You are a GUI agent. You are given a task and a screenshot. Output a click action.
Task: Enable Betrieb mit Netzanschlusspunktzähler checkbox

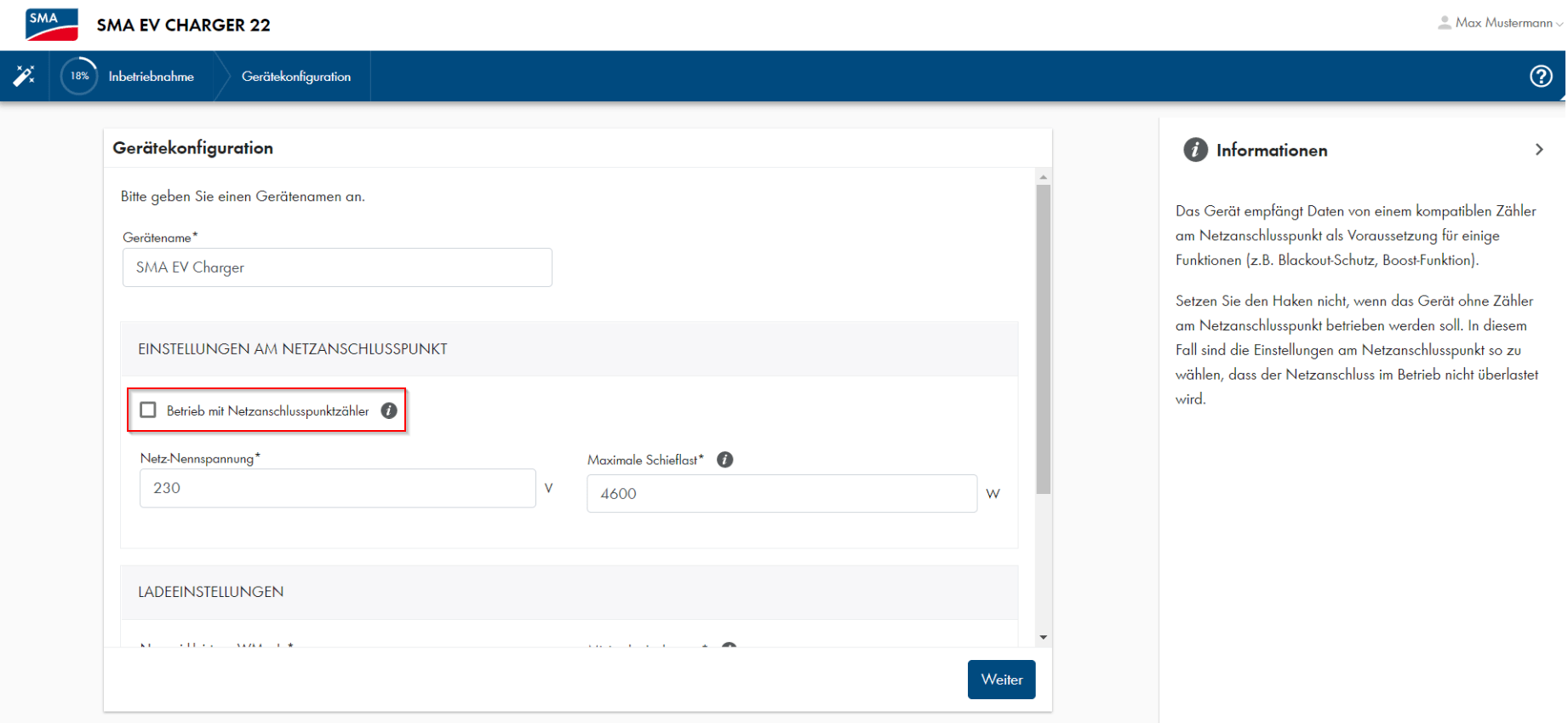[148, 410]
